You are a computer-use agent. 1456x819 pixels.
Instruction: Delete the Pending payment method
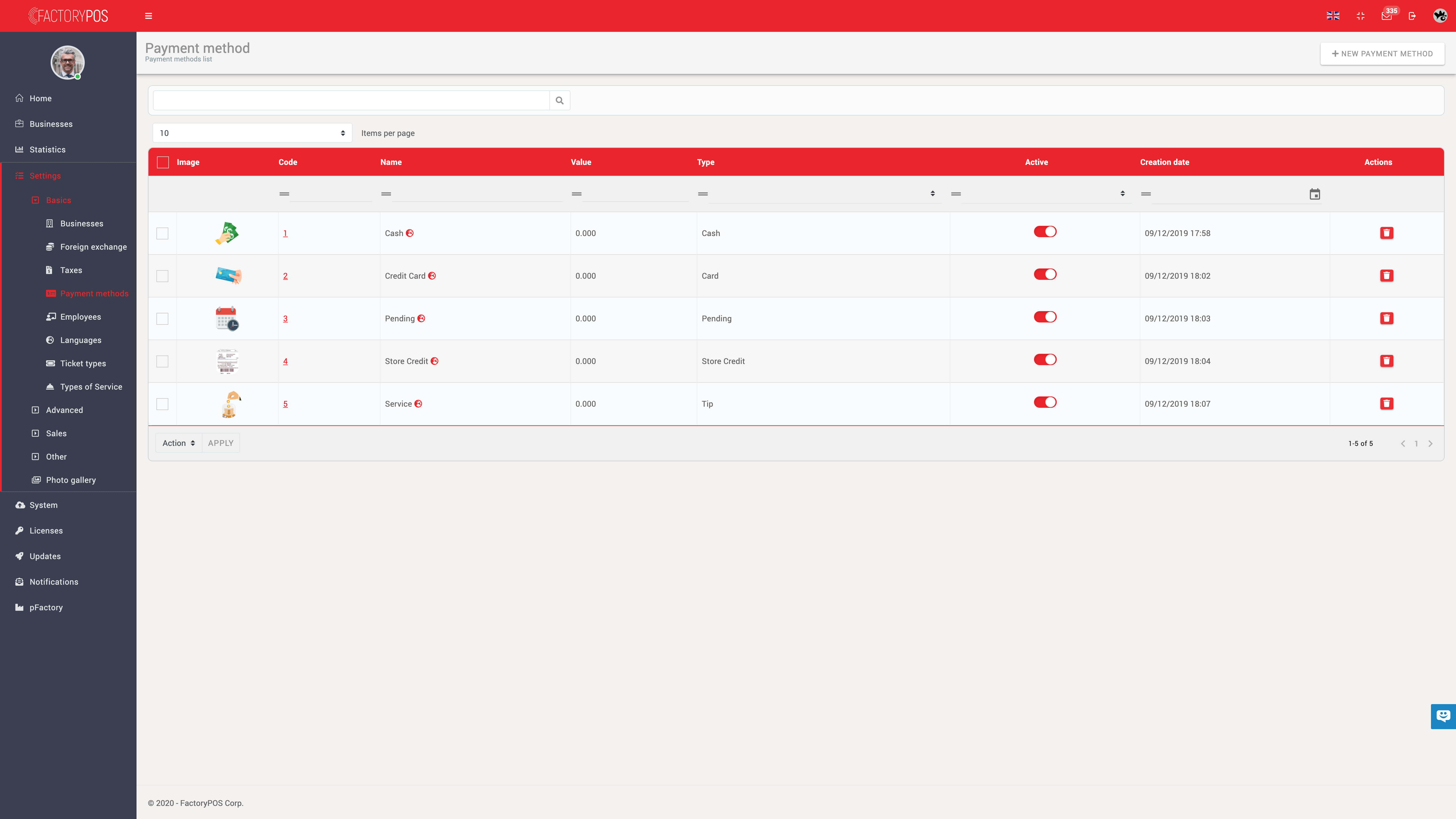pos(1387,318)
